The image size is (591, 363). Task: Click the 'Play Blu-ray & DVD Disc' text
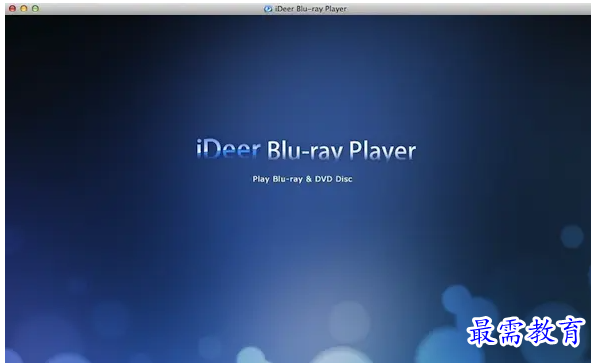(x=302, y=179)
